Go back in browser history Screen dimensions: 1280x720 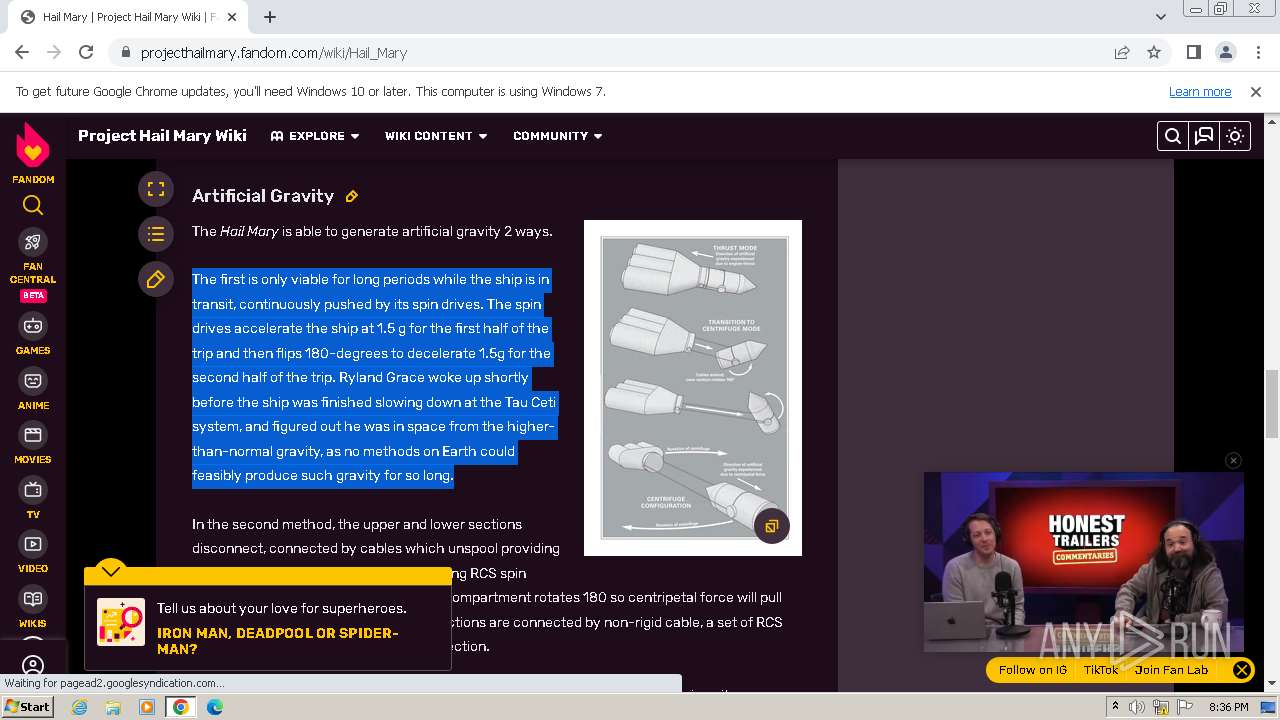22,52
